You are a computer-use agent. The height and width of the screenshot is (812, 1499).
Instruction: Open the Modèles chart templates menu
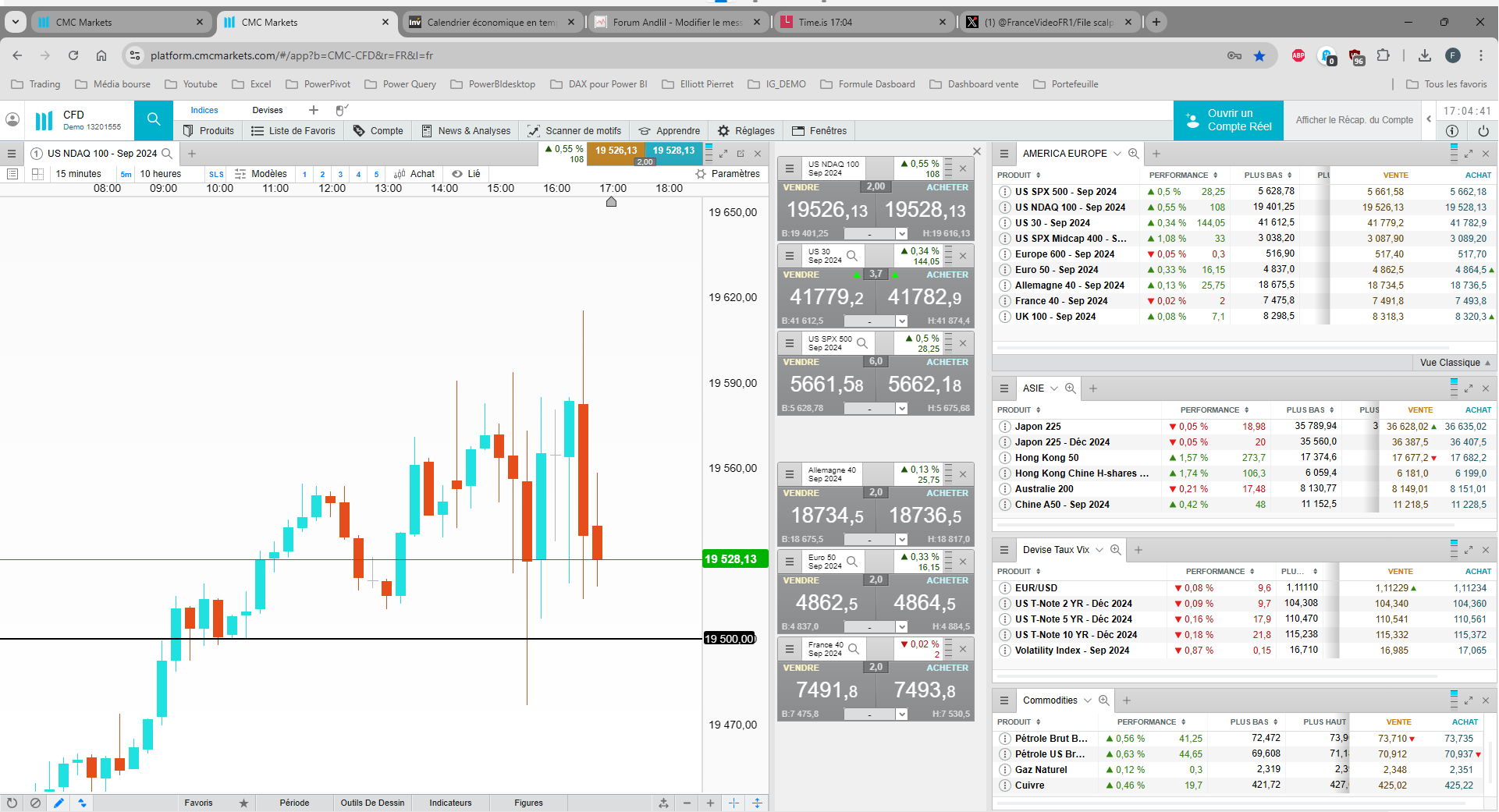coord(261,174)
